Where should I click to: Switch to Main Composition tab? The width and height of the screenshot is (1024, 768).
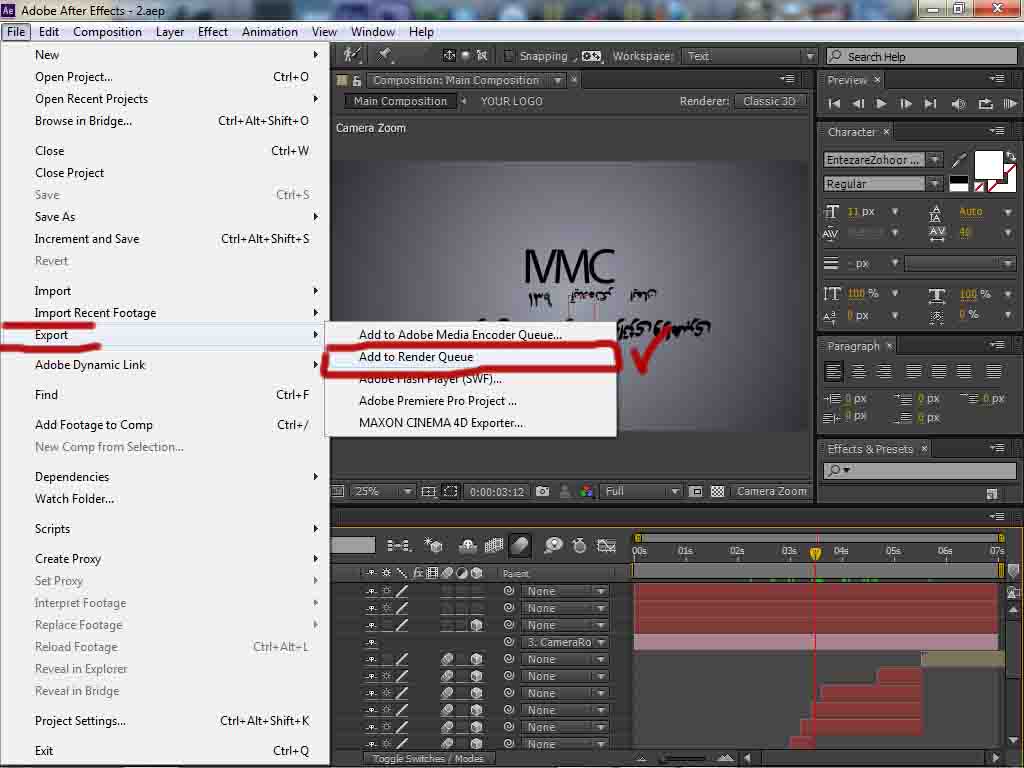(x=400, y=102)
